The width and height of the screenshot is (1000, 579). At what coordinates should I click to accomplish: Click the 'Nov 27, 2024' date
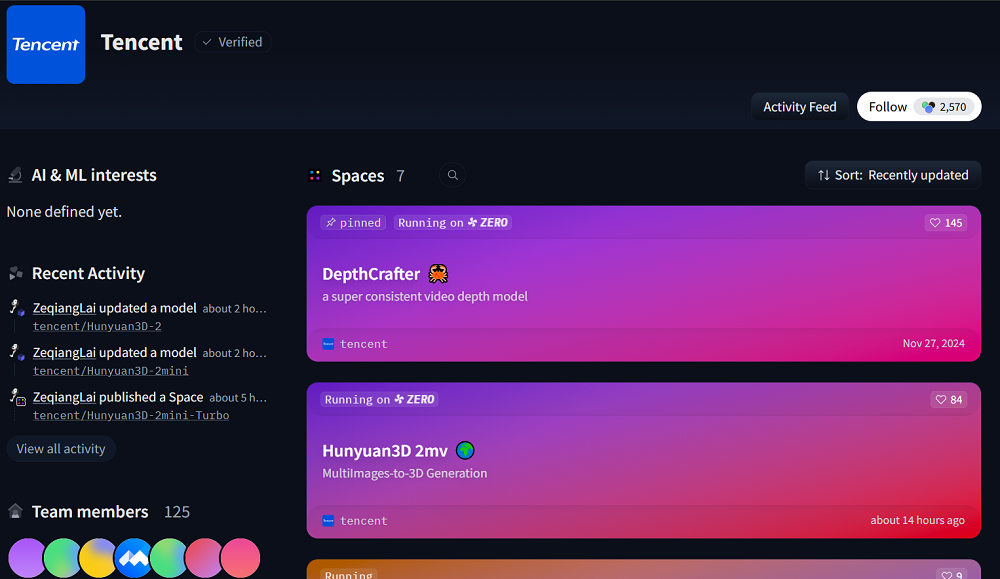pos(934,344)
